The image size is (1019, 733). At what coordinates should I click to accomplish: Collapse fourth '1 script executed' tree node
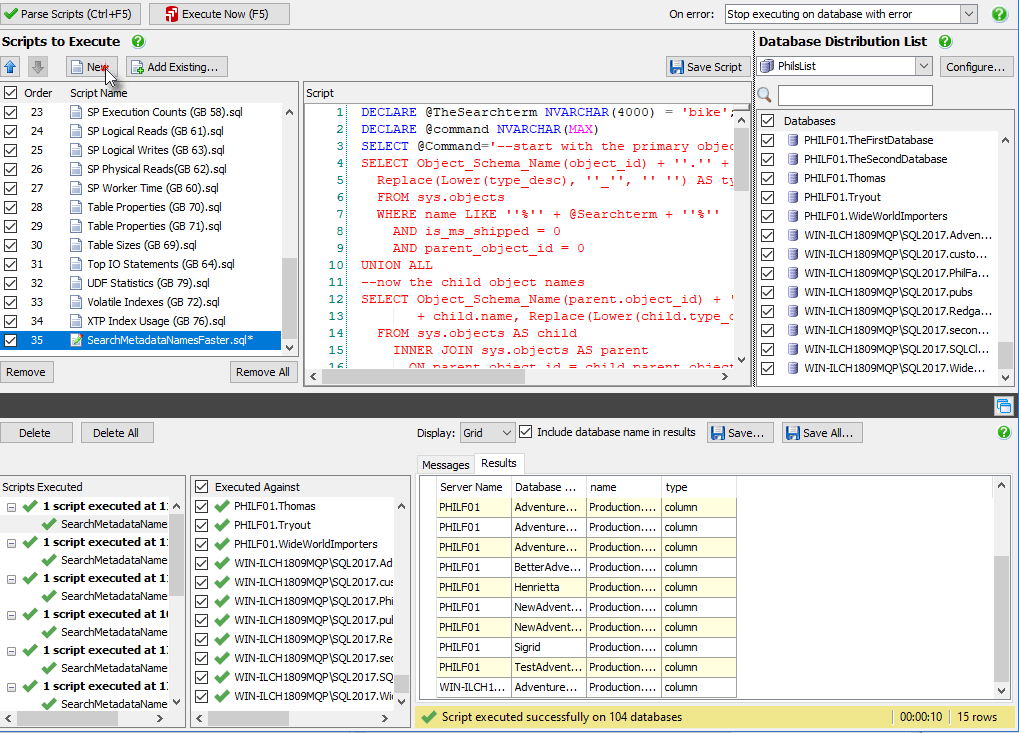click(x=12, y=615)
